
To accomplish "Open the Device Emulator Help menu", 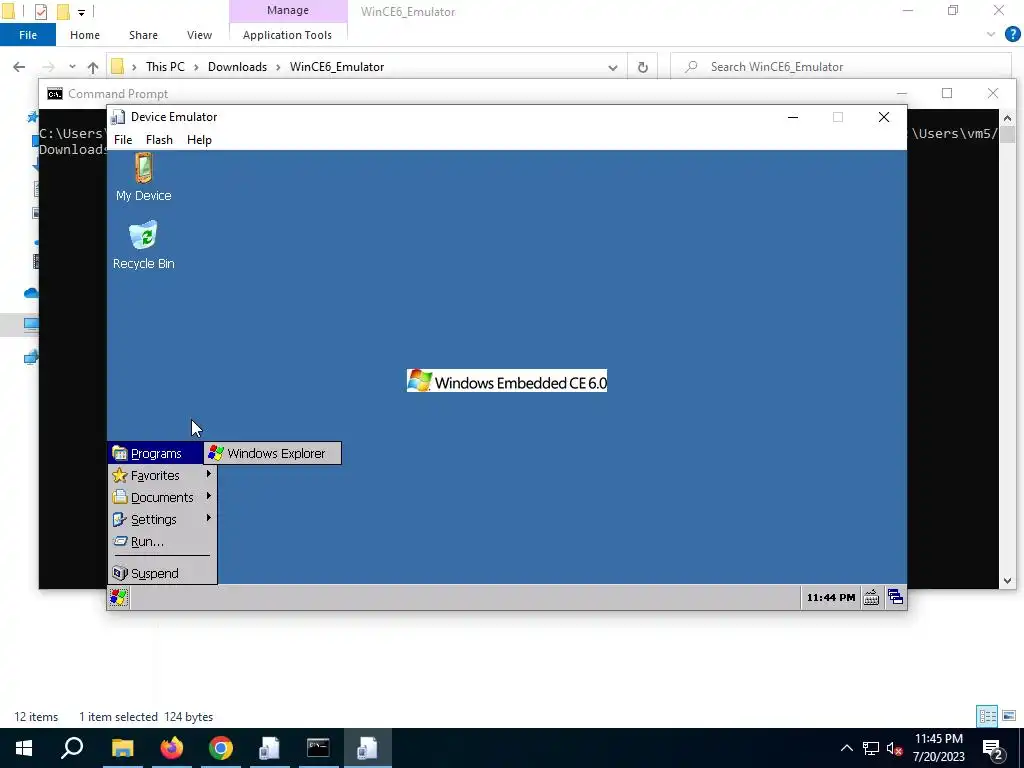I will pyautogui.click(x=199, y=140).
